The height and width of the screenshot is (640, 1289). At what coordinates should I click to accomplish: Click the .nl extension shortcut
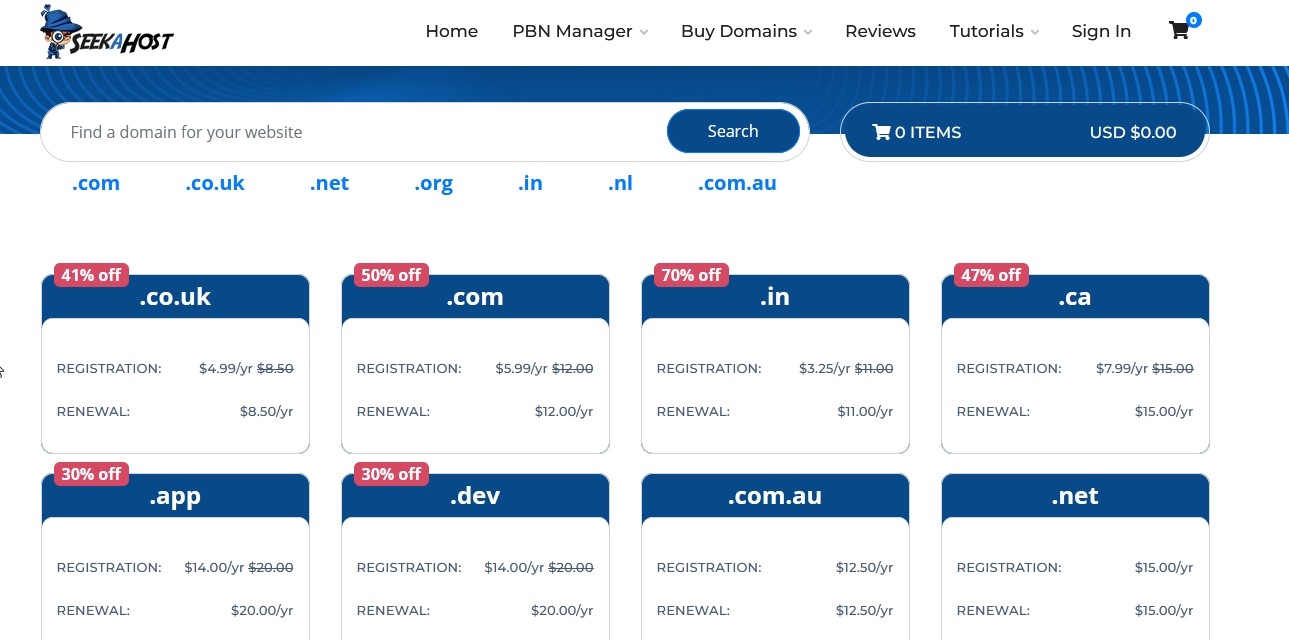tap(620, 183)
